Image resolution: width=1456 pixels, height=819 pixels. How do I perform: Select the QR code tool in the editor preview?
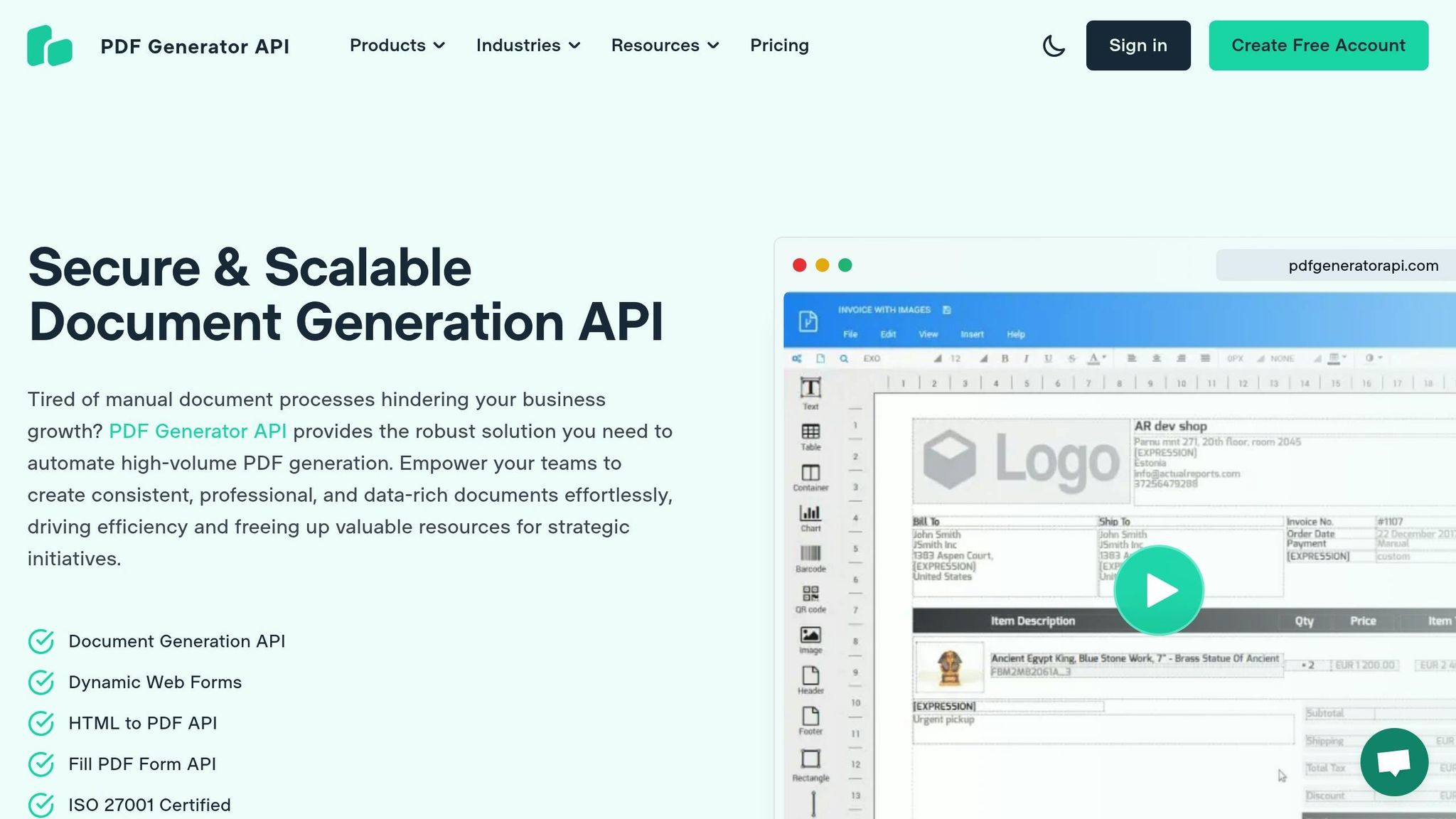tap(810, 599)
